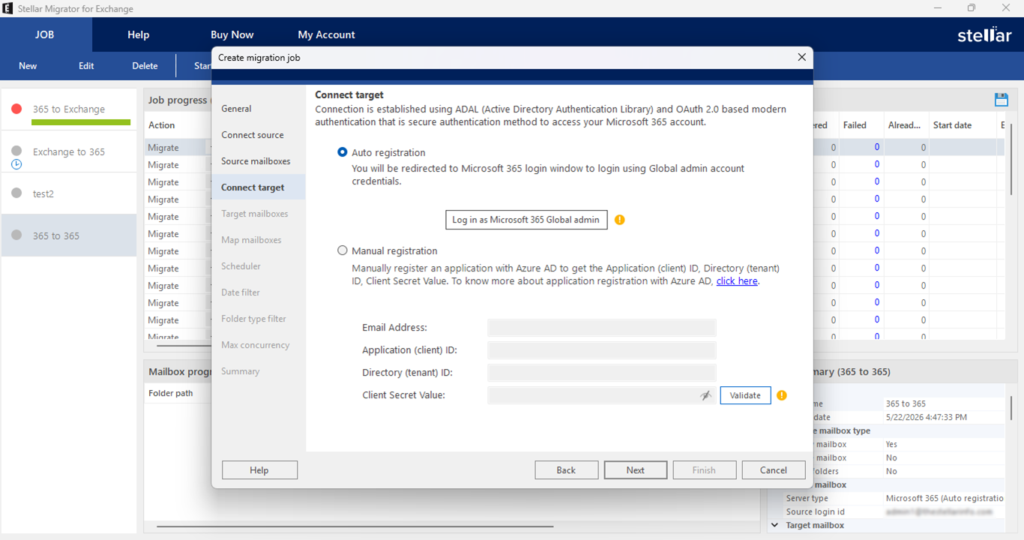Click Delete in the job toolbar
The height and width of the screenshot is (540, 1024).
(x=145, y=66)
